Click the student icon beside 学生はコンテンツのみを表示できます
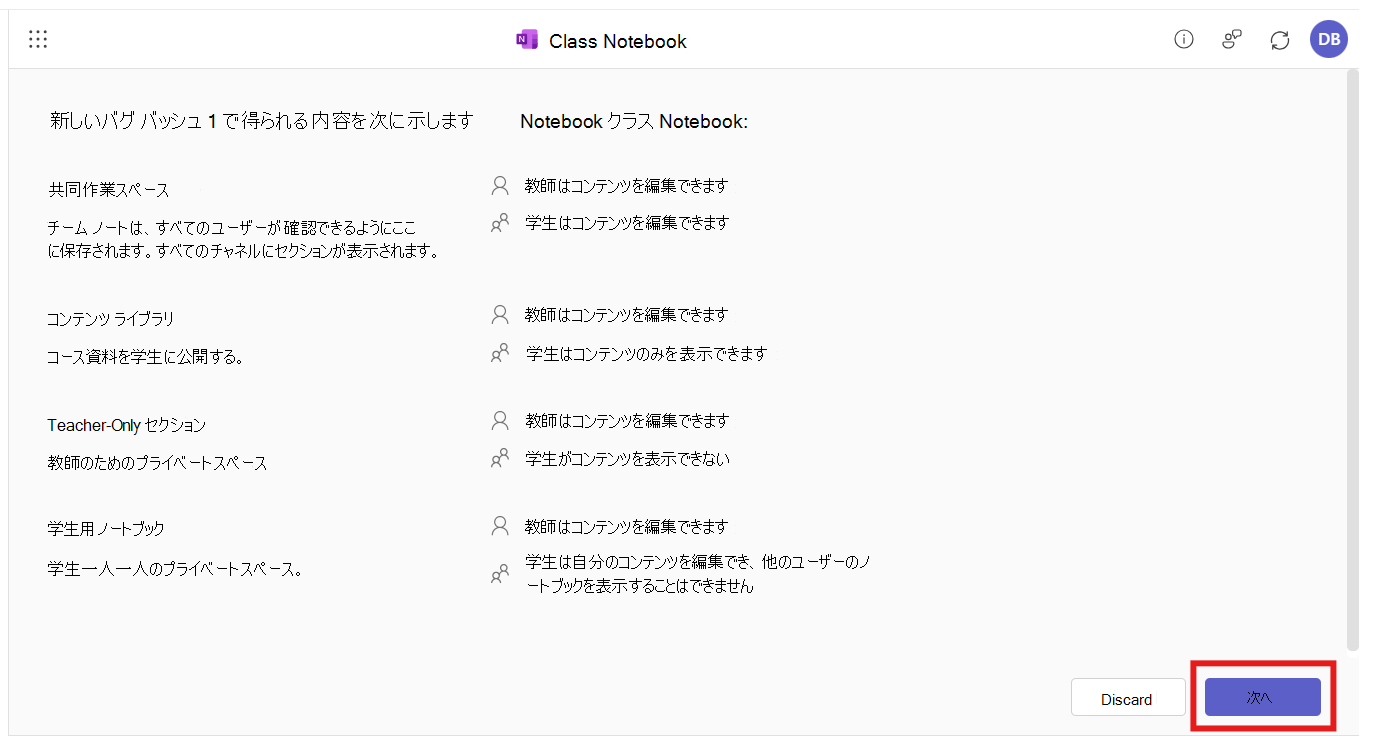1375x744 pixels. (x=500, y=353)
